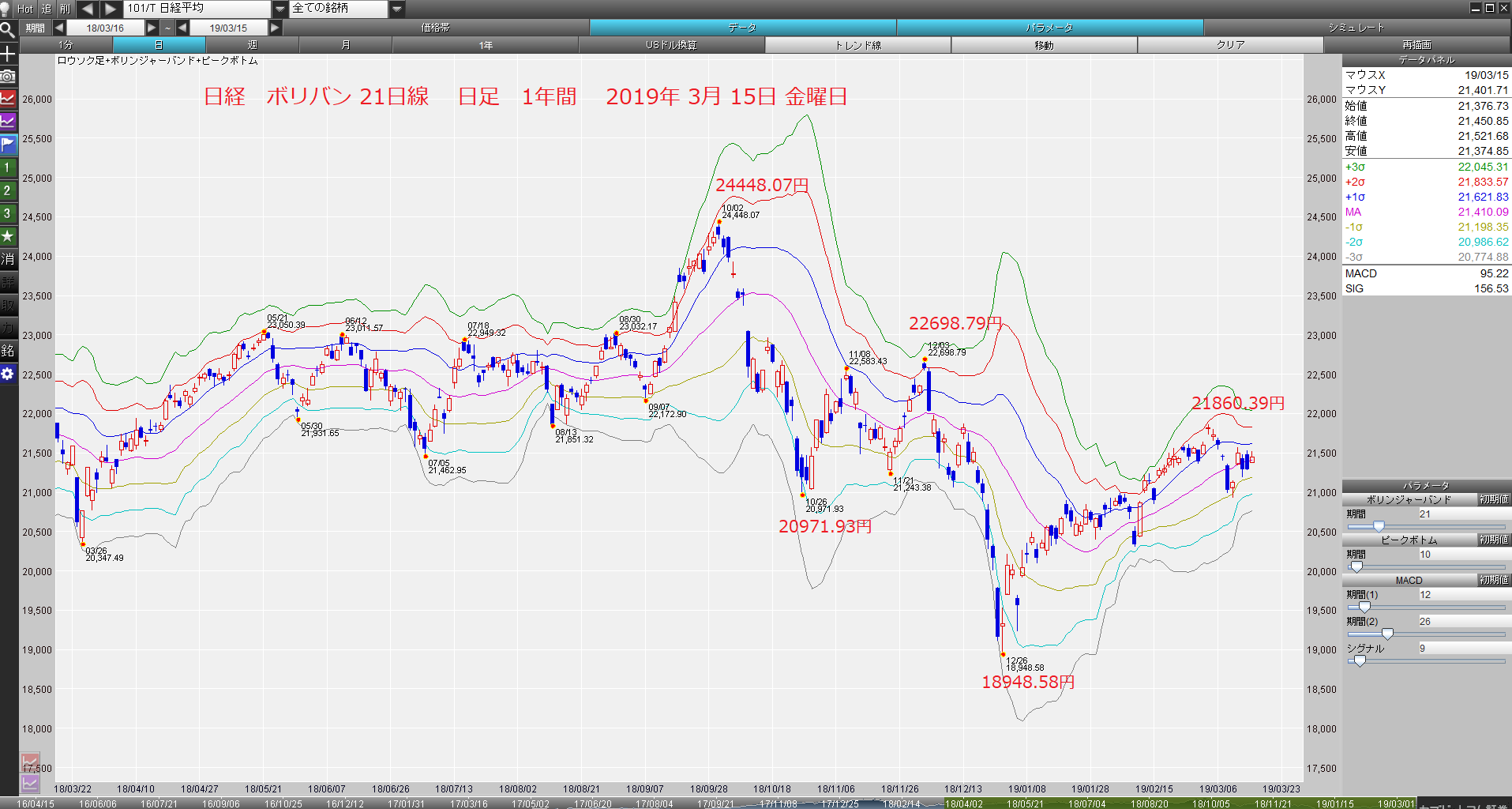
Task: Click the 取 sidebar button
Action: click(x=8, y=305)
